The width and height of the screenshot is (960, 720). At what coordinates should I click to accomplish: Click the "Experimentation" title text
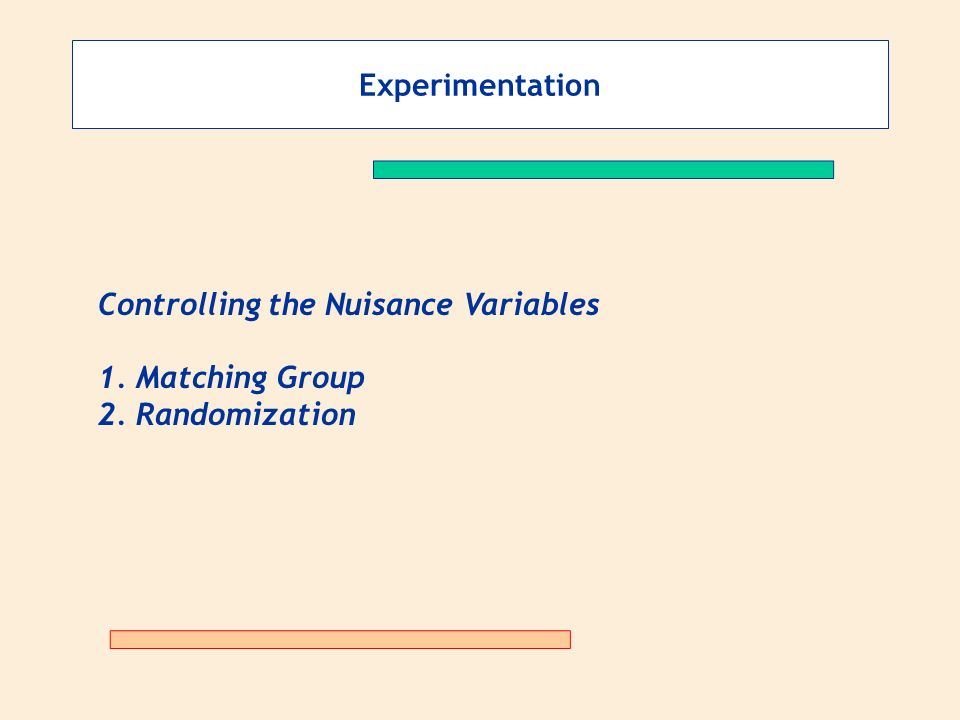tap(479, 86)
